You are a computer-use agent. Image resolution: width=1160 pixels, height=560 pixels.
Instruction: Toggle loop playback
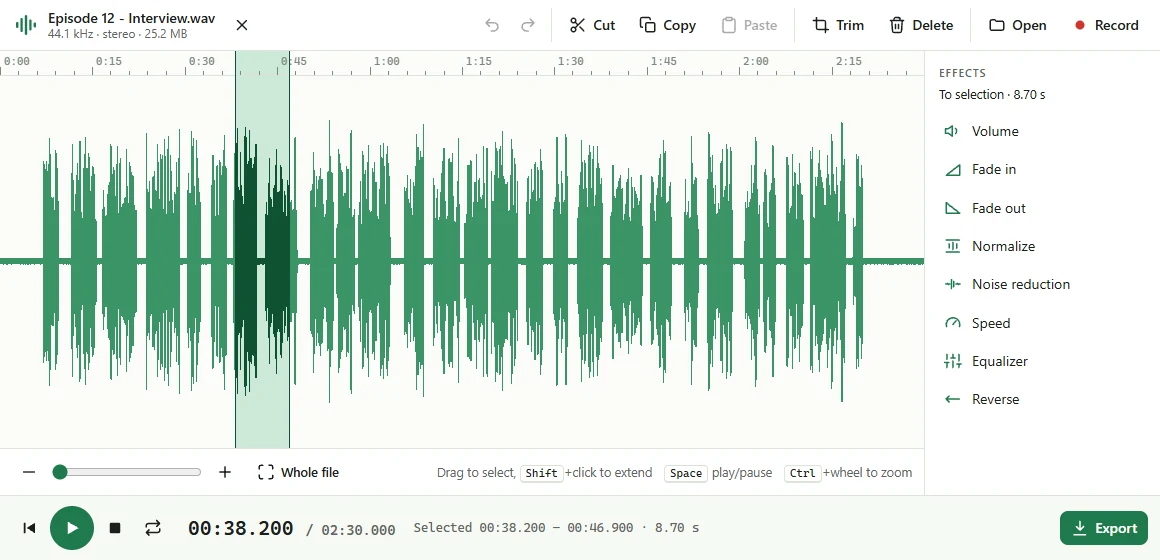tap(152, 528)
